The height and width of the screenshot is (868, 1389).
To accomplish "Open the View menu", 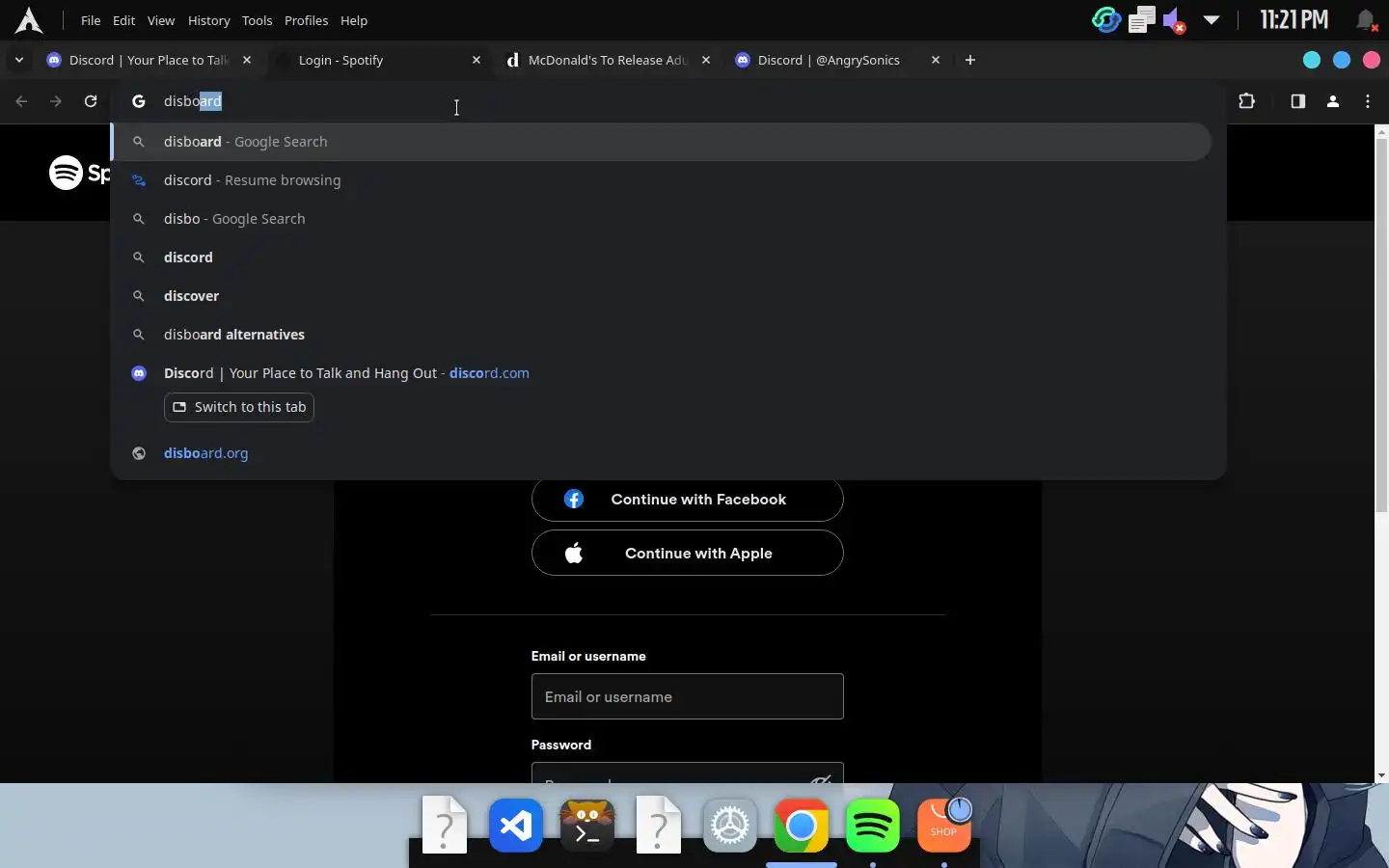I will coord(161,20).
